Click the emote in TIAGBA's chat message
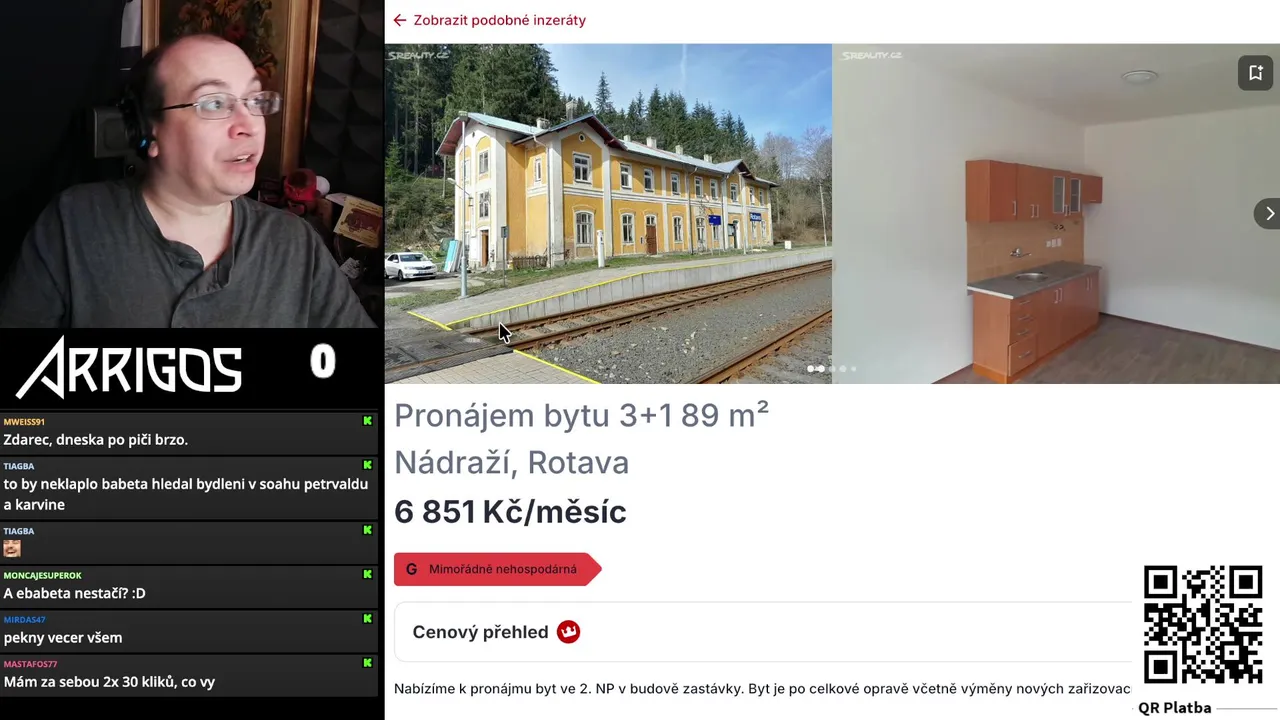 (12, 548)
